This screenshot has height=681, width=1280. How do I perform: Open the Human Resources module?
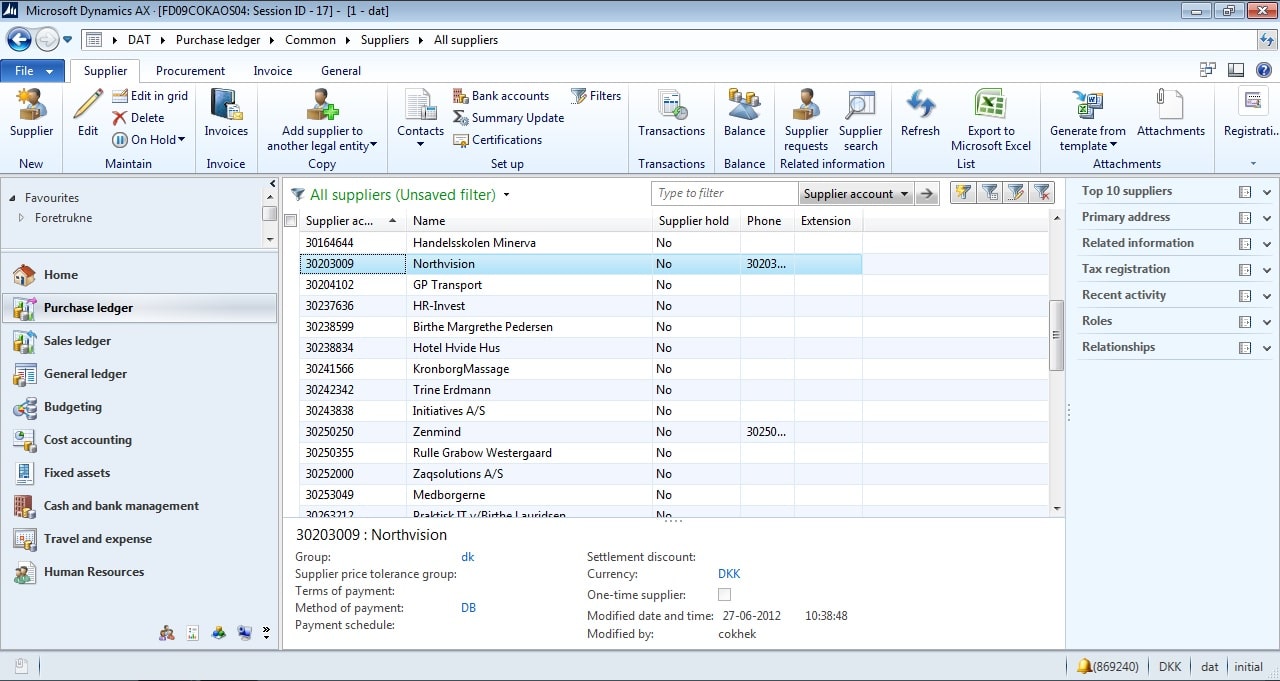pos(139,572)
